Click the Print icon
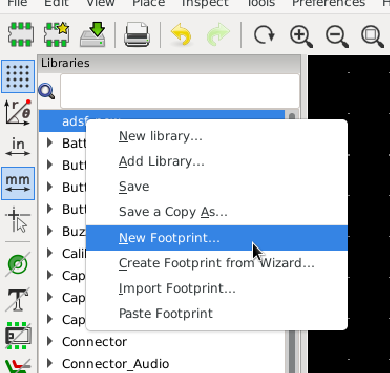 (x=137, y=34)
